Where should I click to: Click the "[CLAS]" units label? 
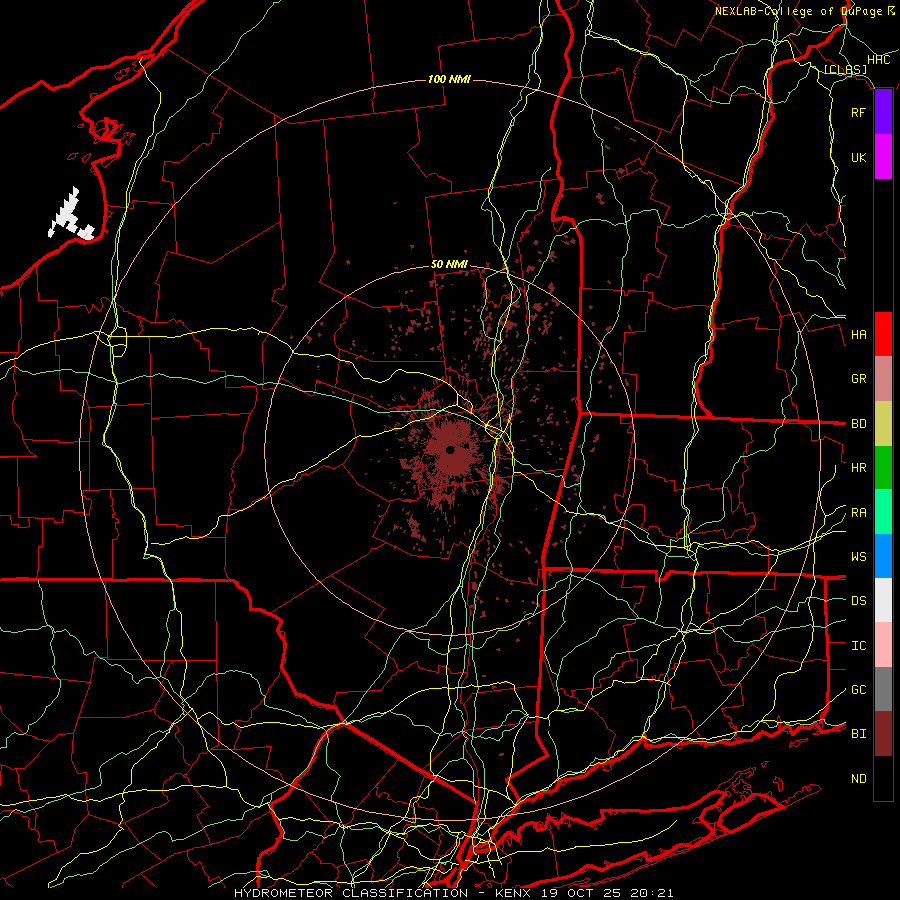(x=845, y=70)
